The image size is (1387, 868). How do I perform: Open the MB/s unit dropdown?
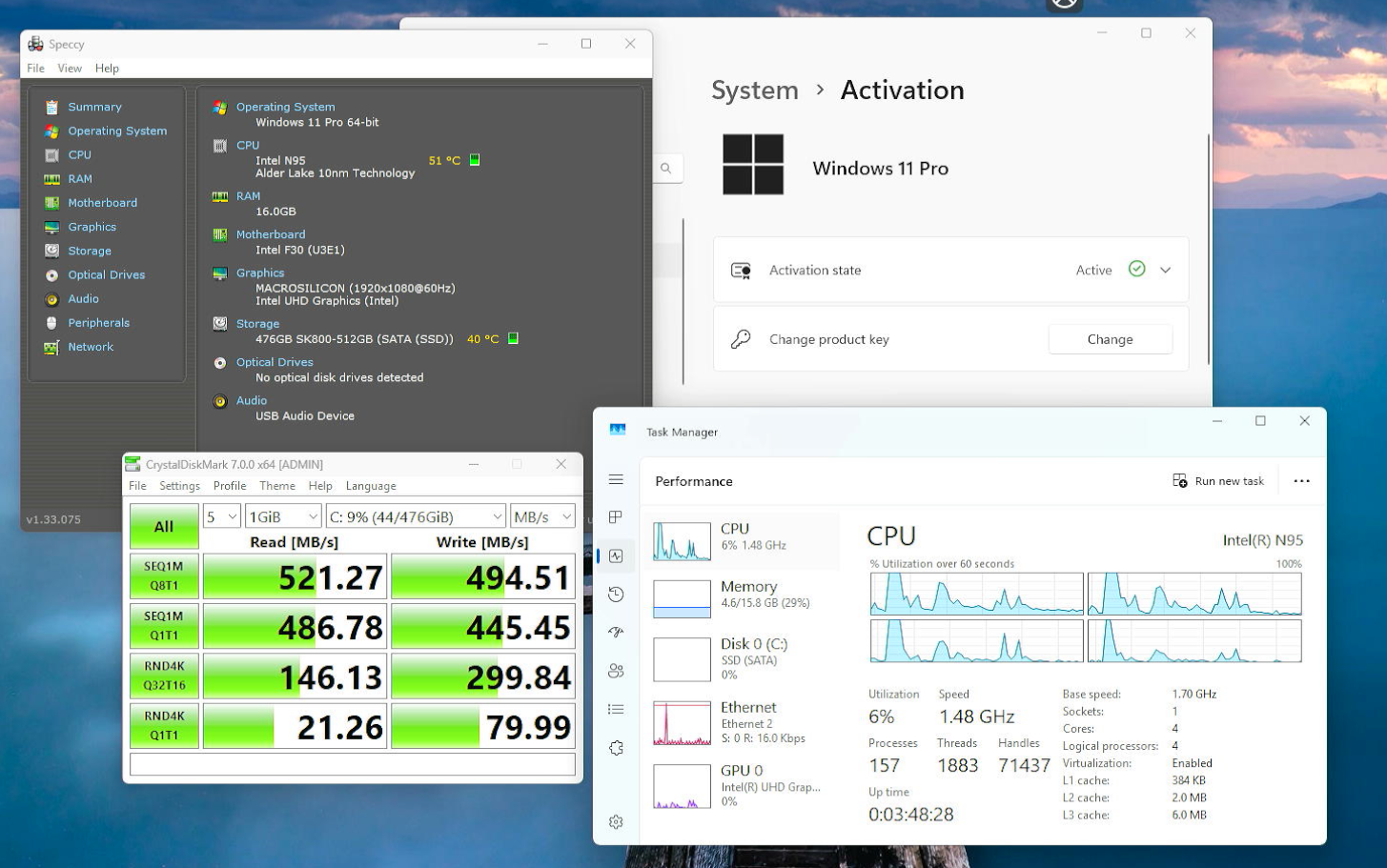click(542, 516)
